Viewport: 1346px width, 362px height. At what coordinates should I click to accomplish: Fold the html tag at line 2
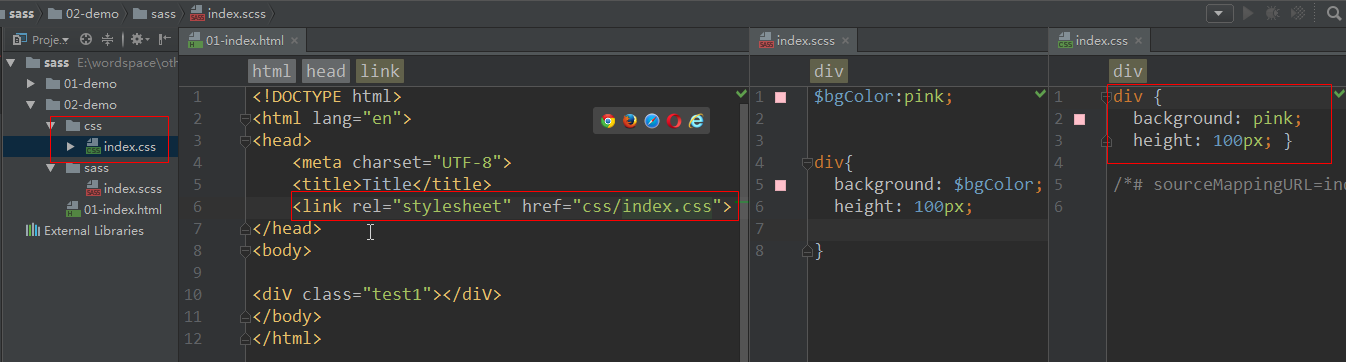(x=246, y=119)
